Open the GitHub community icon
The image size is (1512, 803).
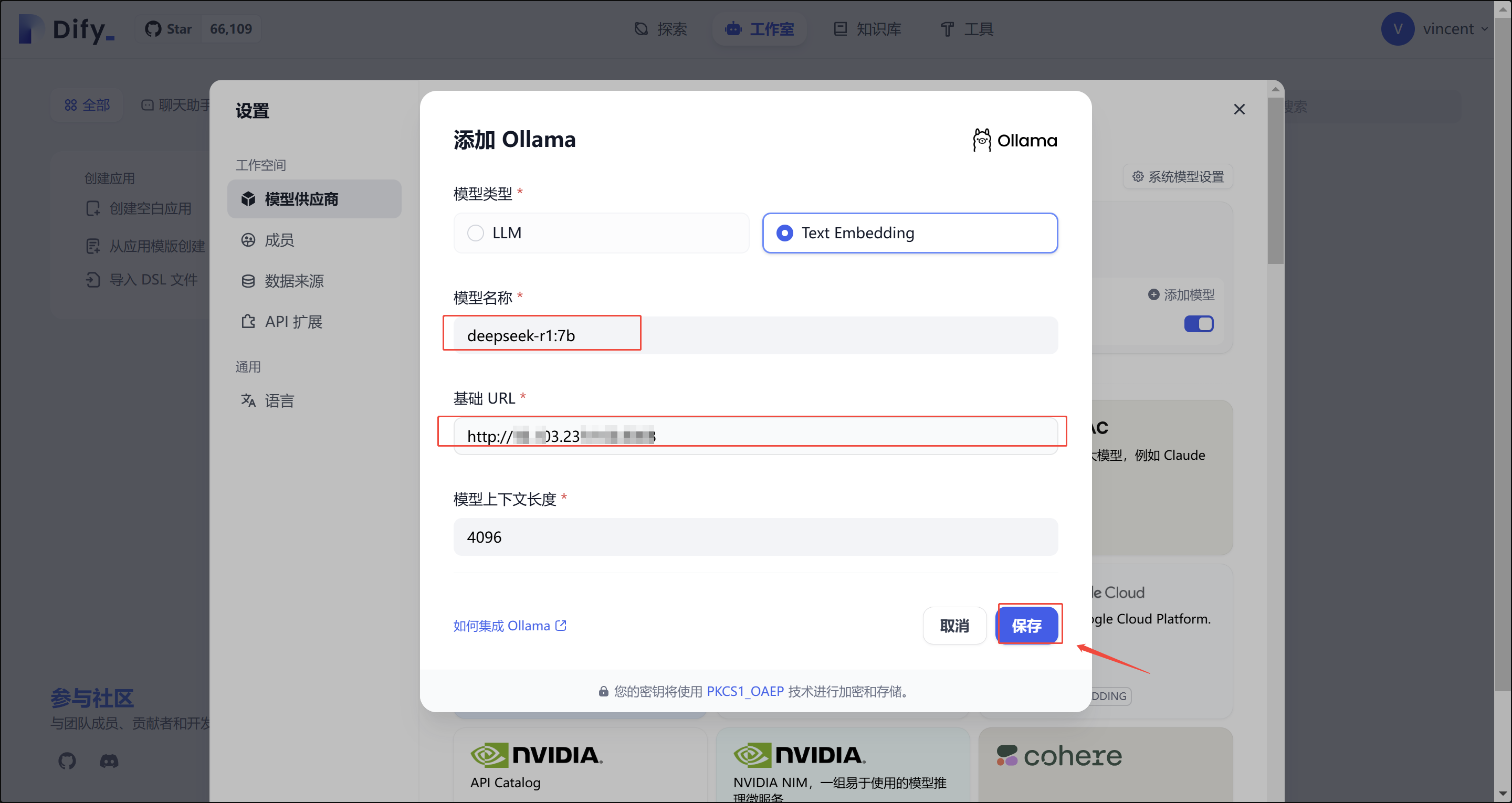67,762
